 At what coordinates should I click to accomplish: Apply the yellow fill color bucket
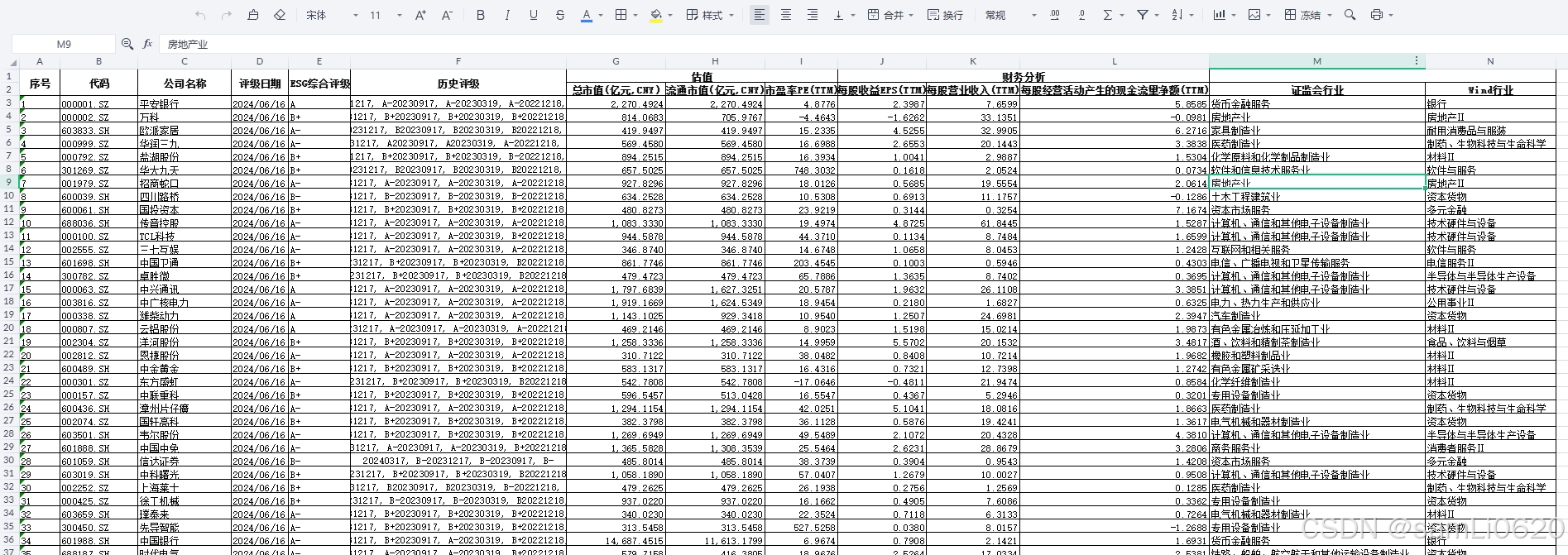click(655, 15)
